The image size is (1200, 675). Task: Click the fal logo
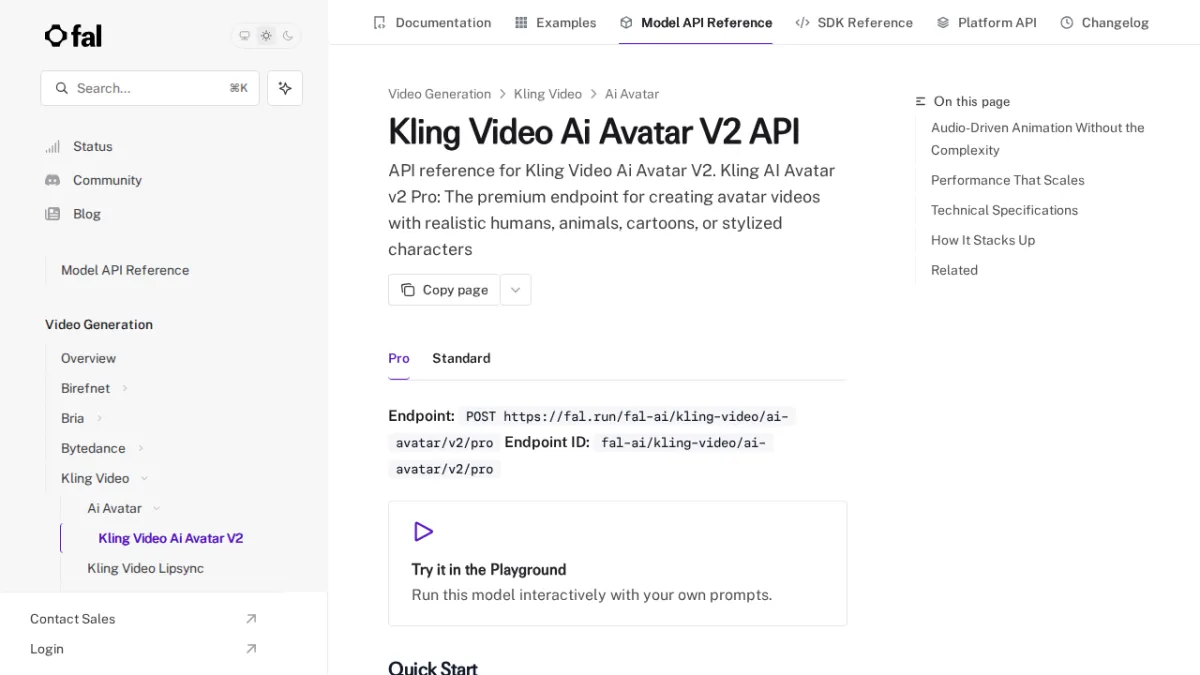click(x=73, y=36)
